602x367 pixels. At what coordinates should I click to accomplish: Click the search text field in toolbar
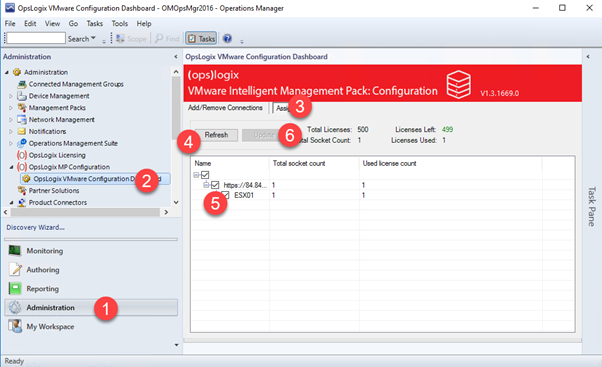[x=36, y=38]
